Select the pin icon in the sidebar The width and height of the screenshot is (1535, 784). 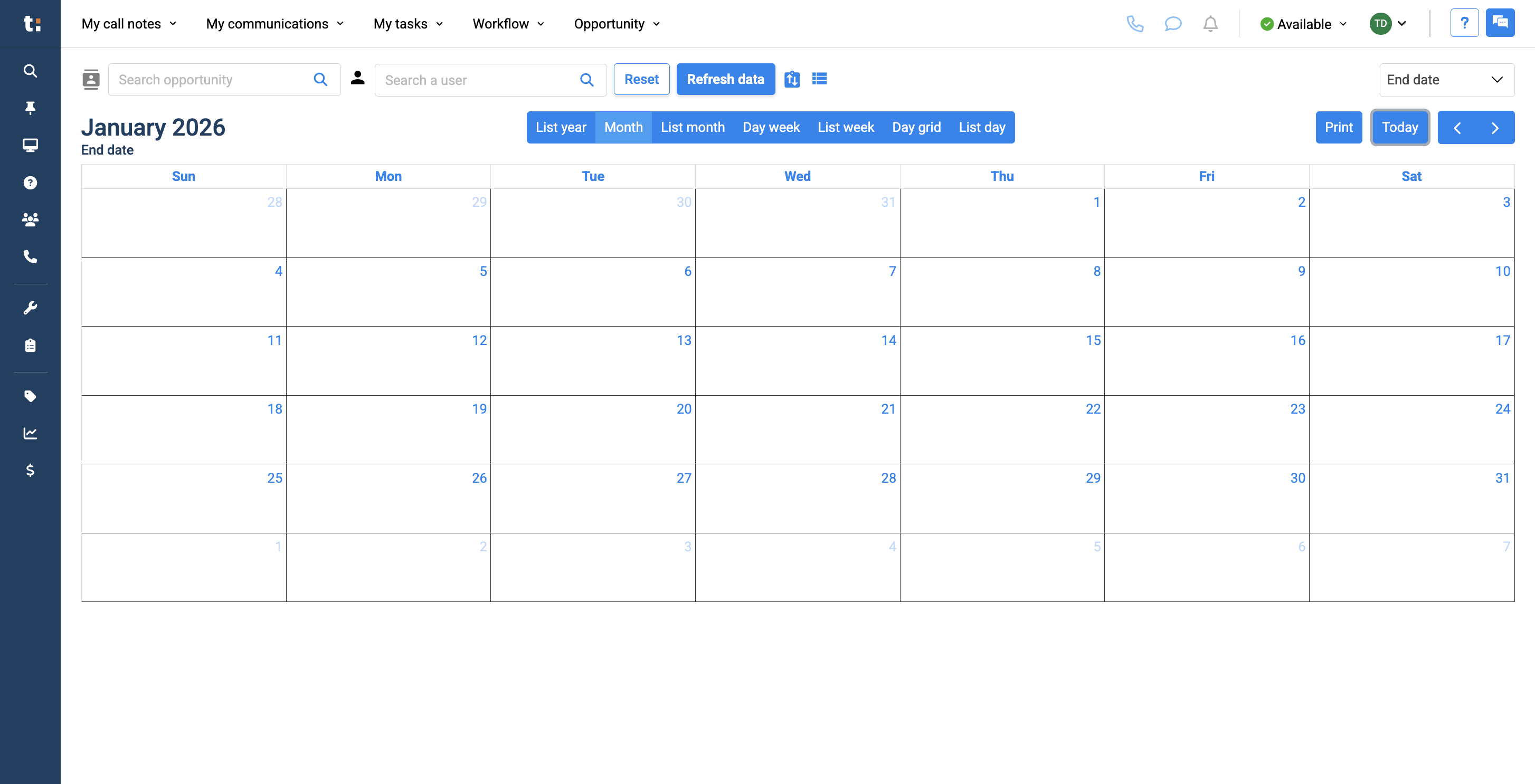click(x=30, y=108)
